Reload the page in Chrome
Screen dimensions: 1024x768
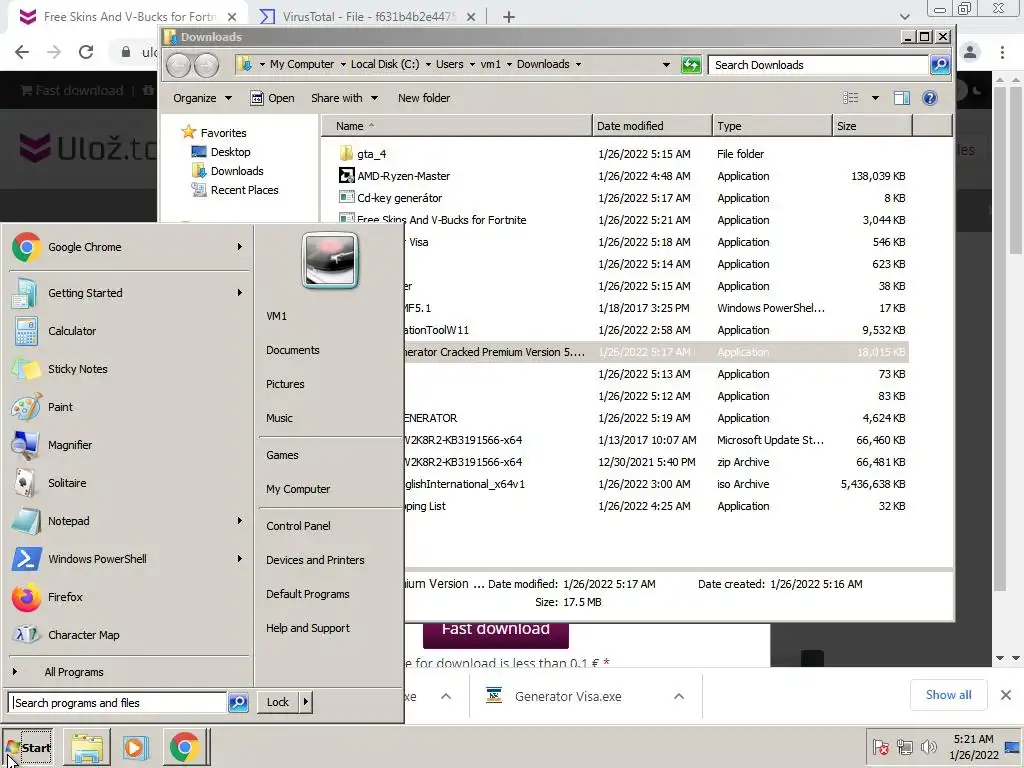[x=86, y=52]
